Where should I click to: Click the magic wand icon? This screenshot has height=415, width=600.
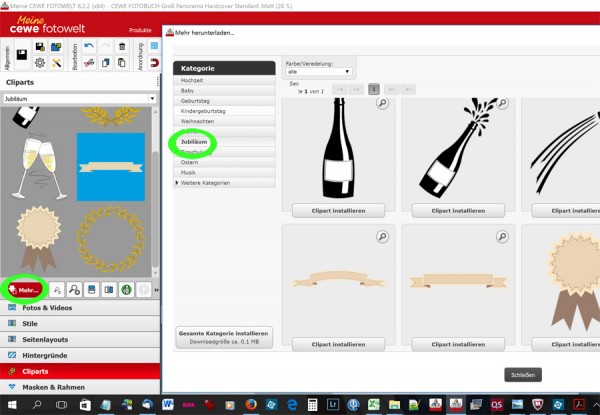[x=56, y=63]
